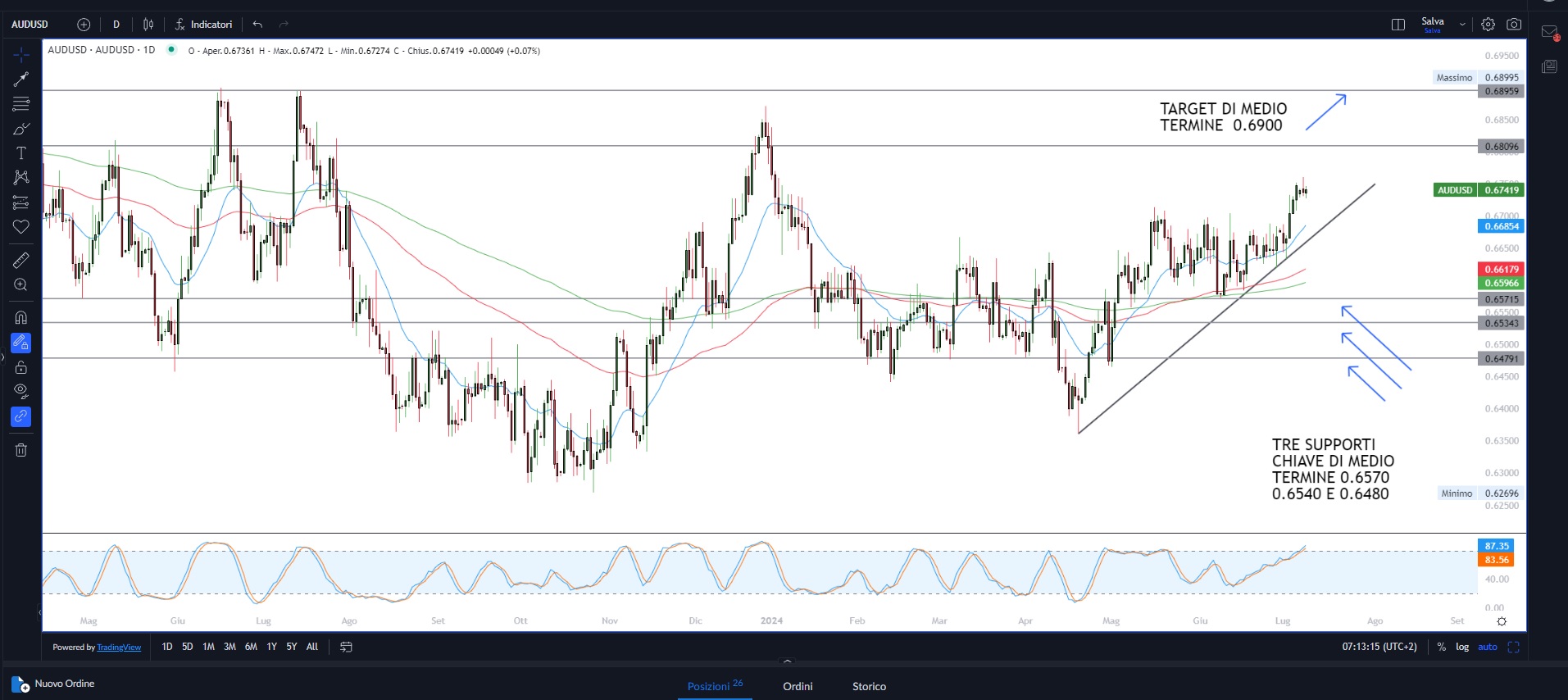
Task: Click the Nuovo Ordine button
Action: [54, 684]
